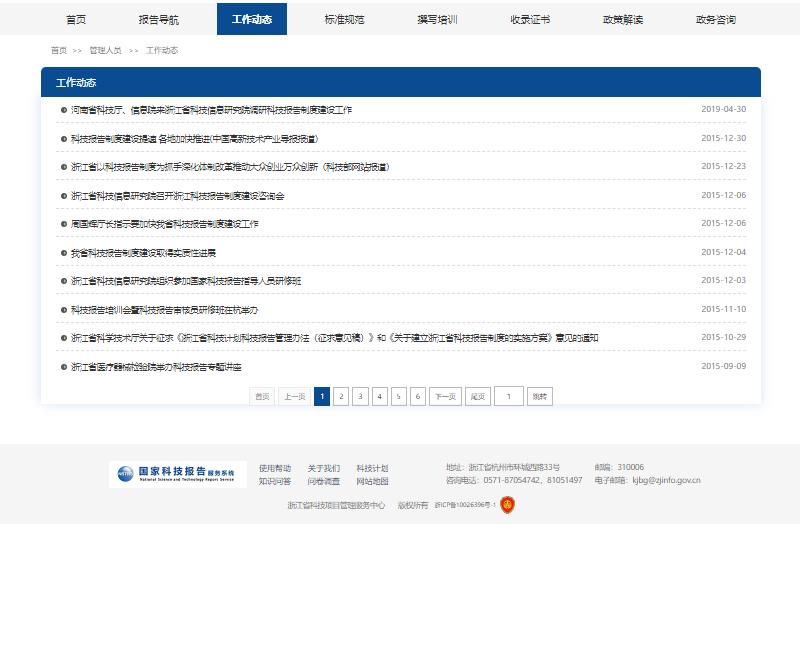Focus the page number input field
800x650 pixels.
coord(508,396)
